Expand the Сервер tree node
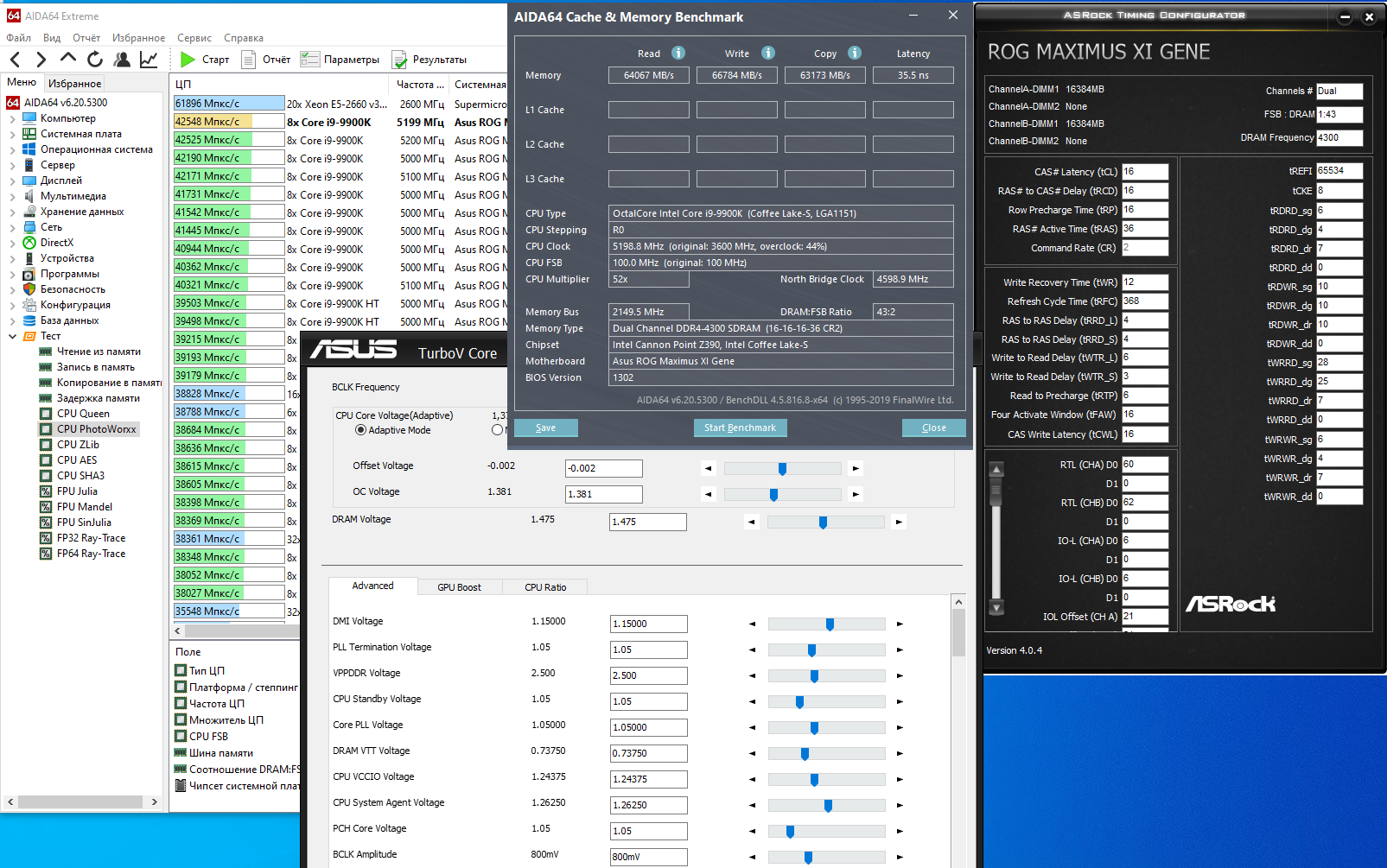 12,165
